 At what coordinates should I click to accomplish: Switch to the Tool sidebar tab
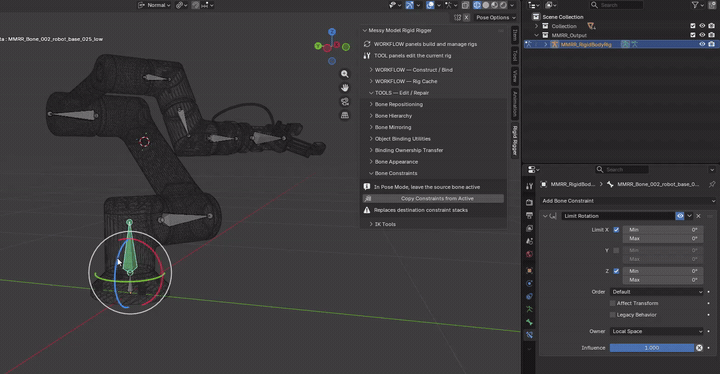pyautogui.click(x=515, y=56)
